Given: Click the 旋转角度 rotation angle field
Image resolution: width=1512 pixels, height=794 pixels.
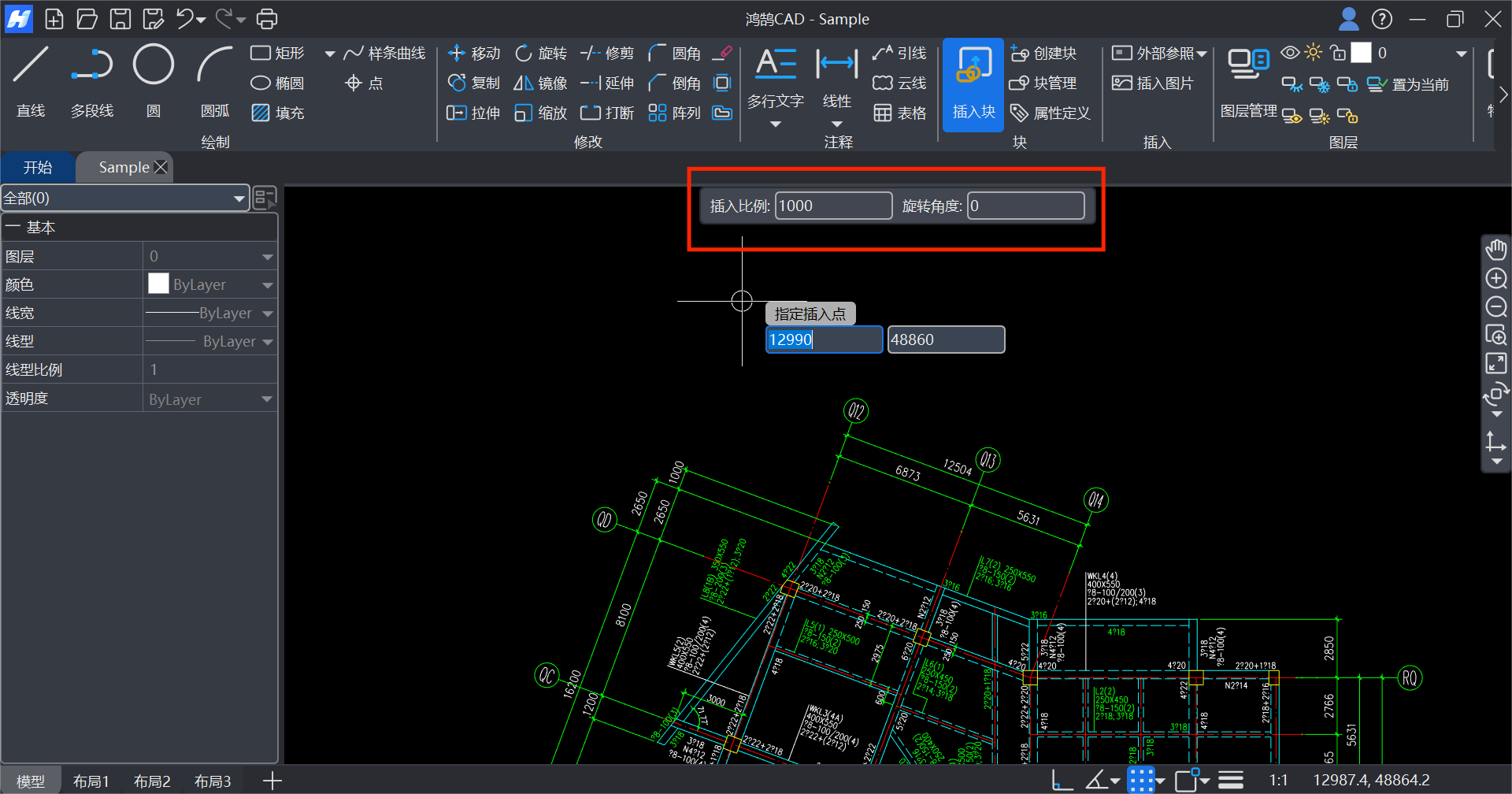Looking at the screenshot, I should (x=1025, y=206).
